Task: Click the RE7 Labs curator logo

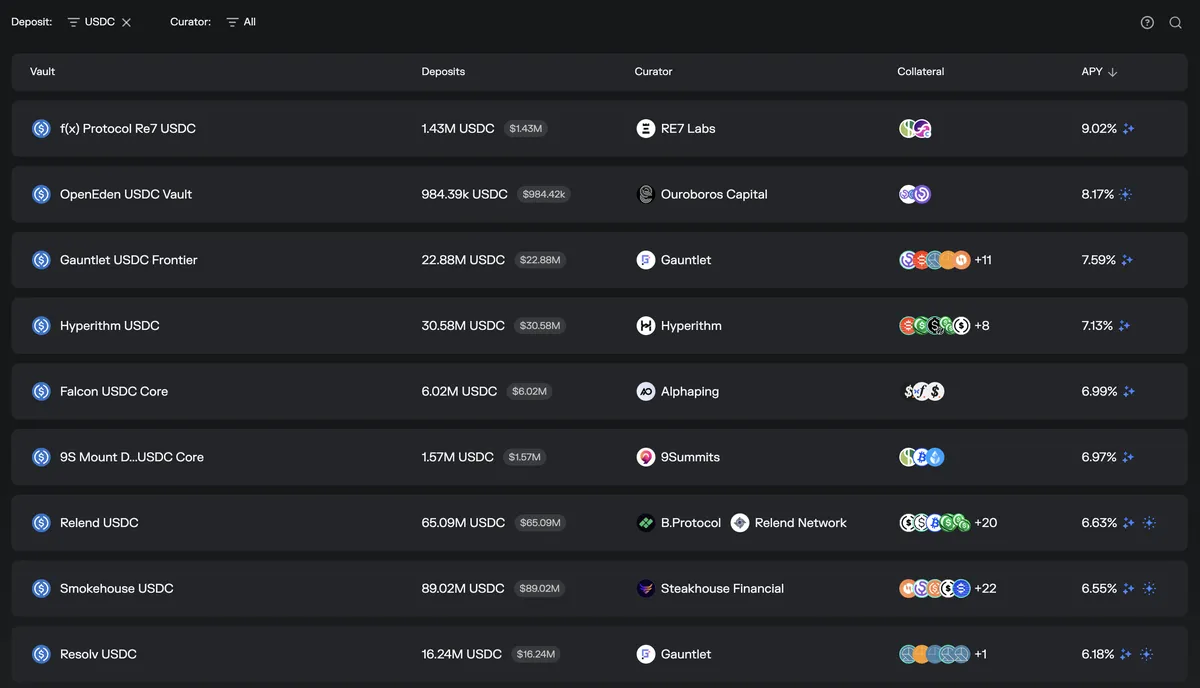Action: coord(646,129)
